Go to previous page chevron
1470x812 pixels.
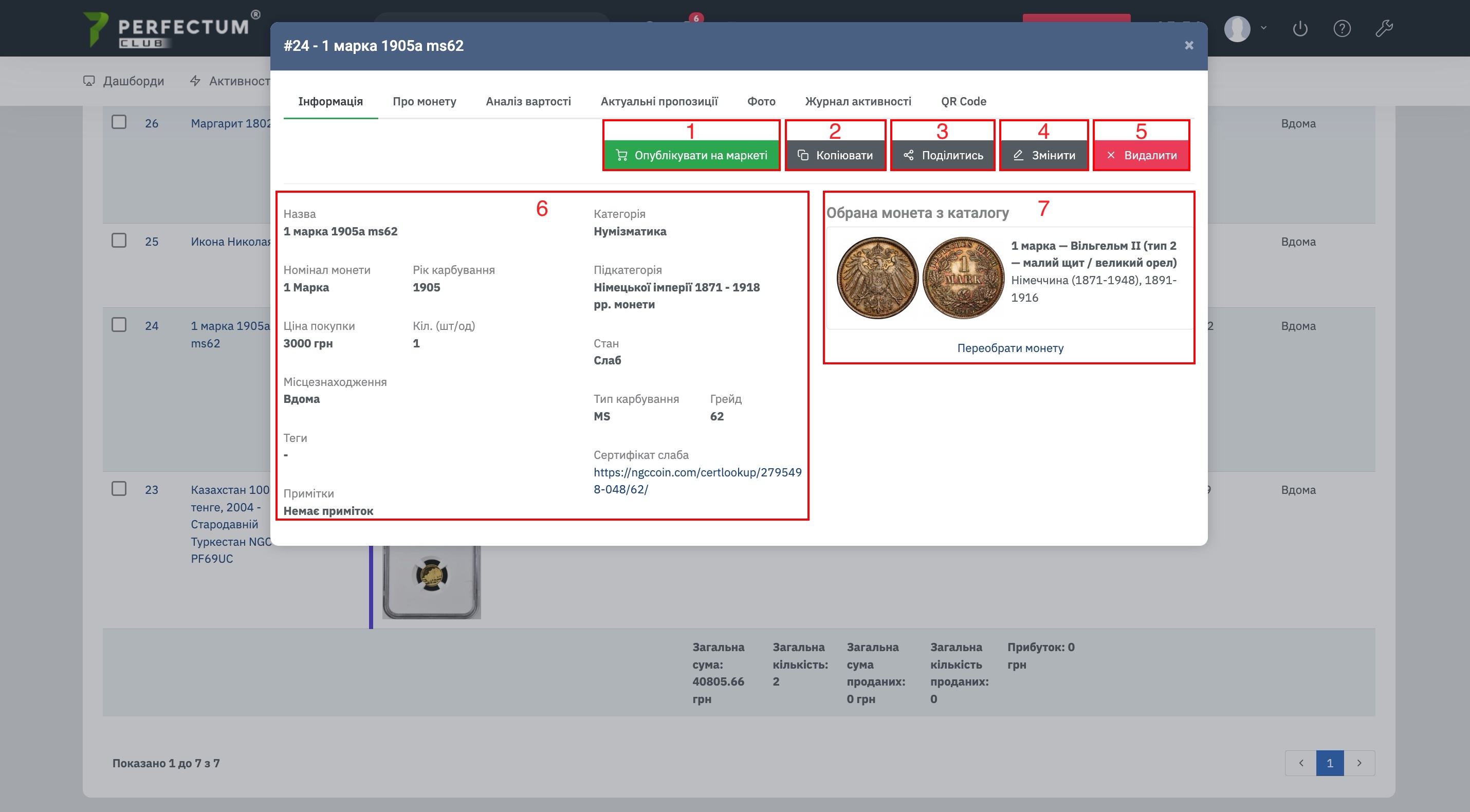1300,763
